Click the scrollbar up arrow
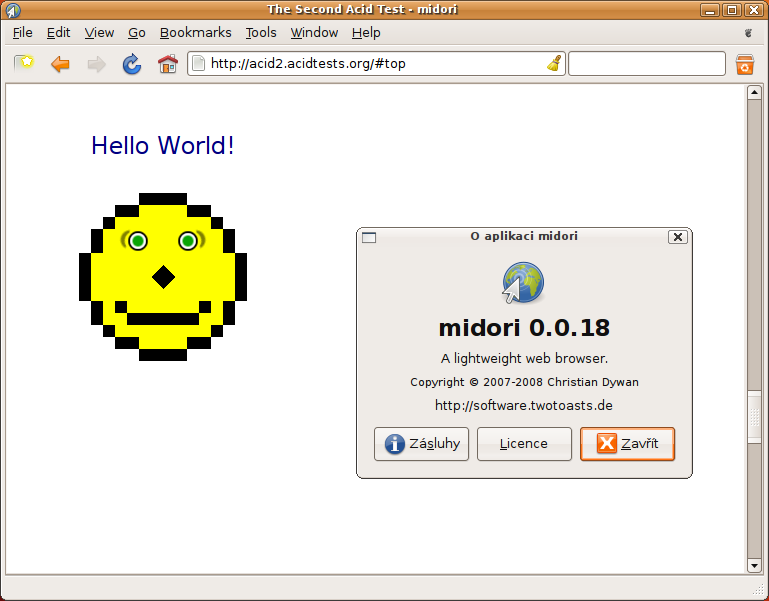 pos(754,92)
